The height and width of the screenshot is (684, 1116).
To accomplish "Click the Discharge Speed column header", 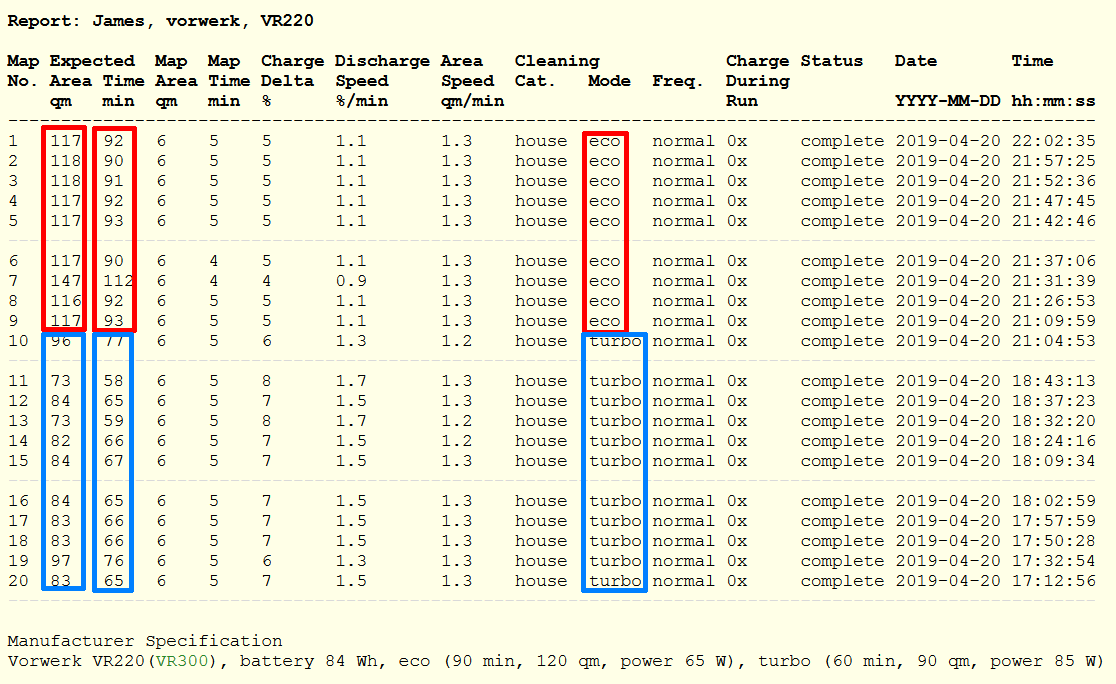I will coord(382,80).
